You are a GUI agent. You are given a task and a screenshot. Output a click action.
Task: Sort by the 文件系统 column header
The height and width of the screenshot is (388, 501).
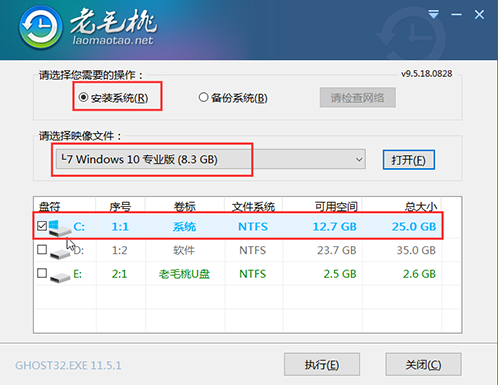click(253, 207)
